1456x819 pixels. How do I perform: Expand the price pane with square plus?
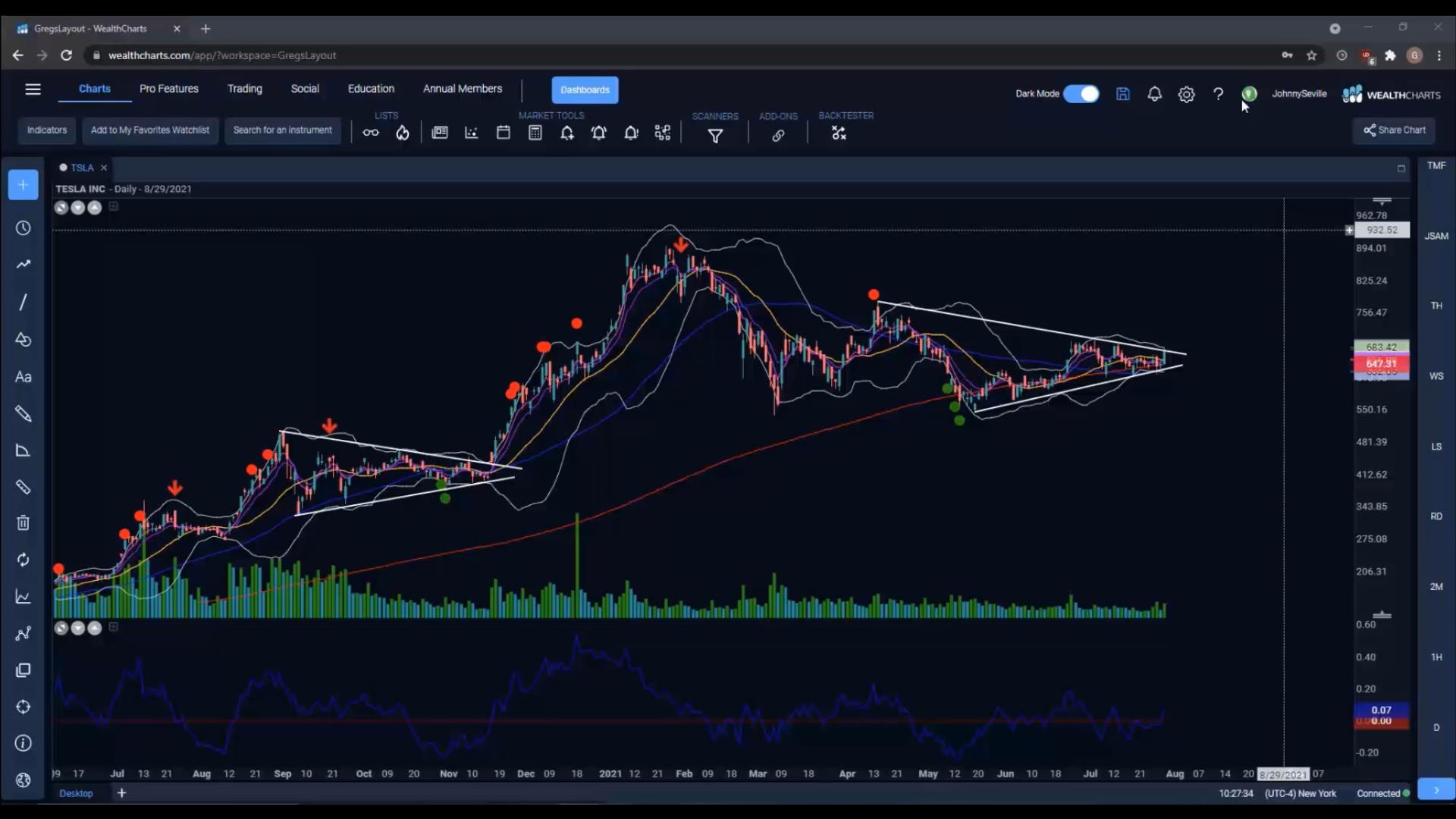tap(114, 206)
